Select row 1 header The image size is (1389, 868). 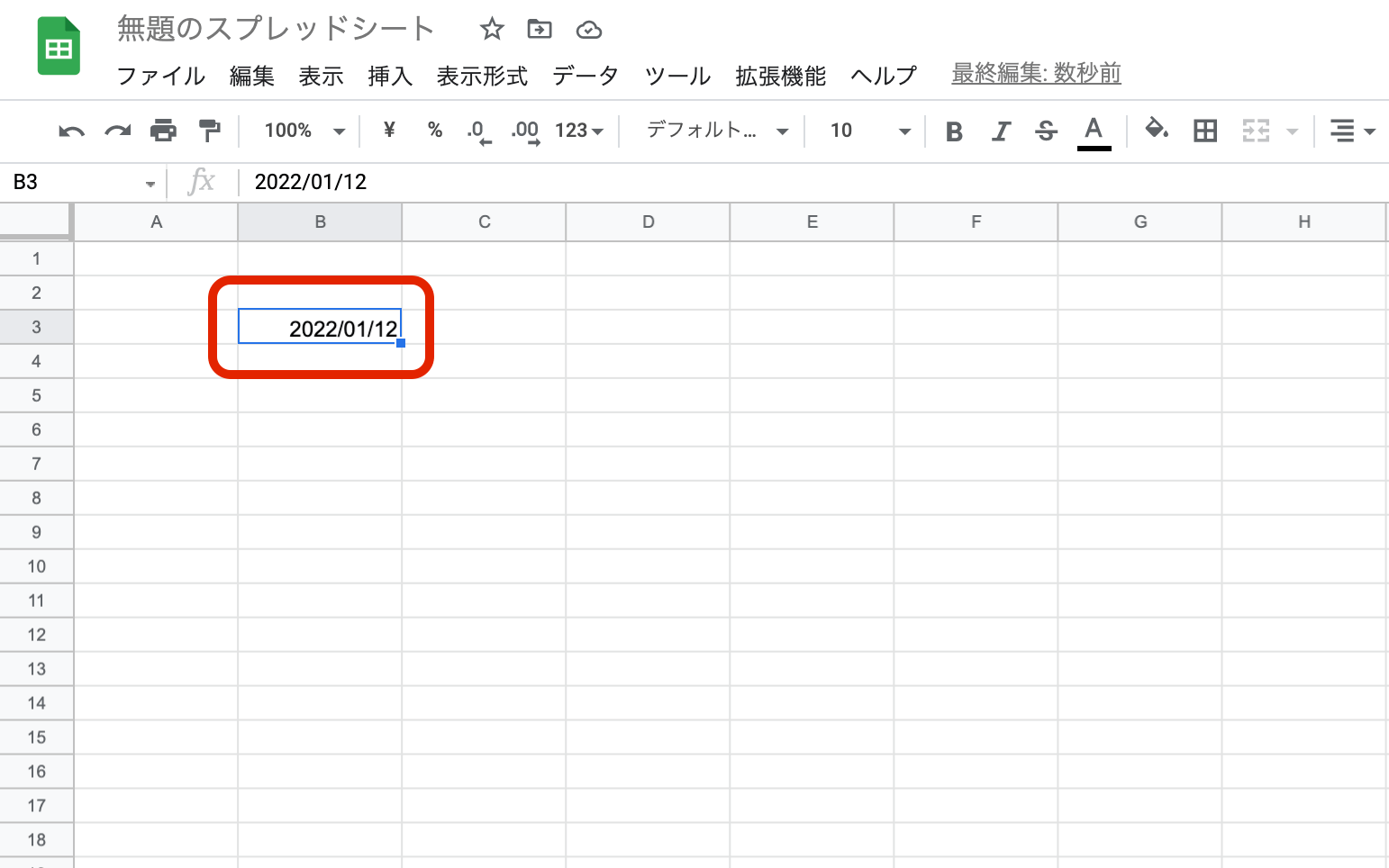[36, 258]
